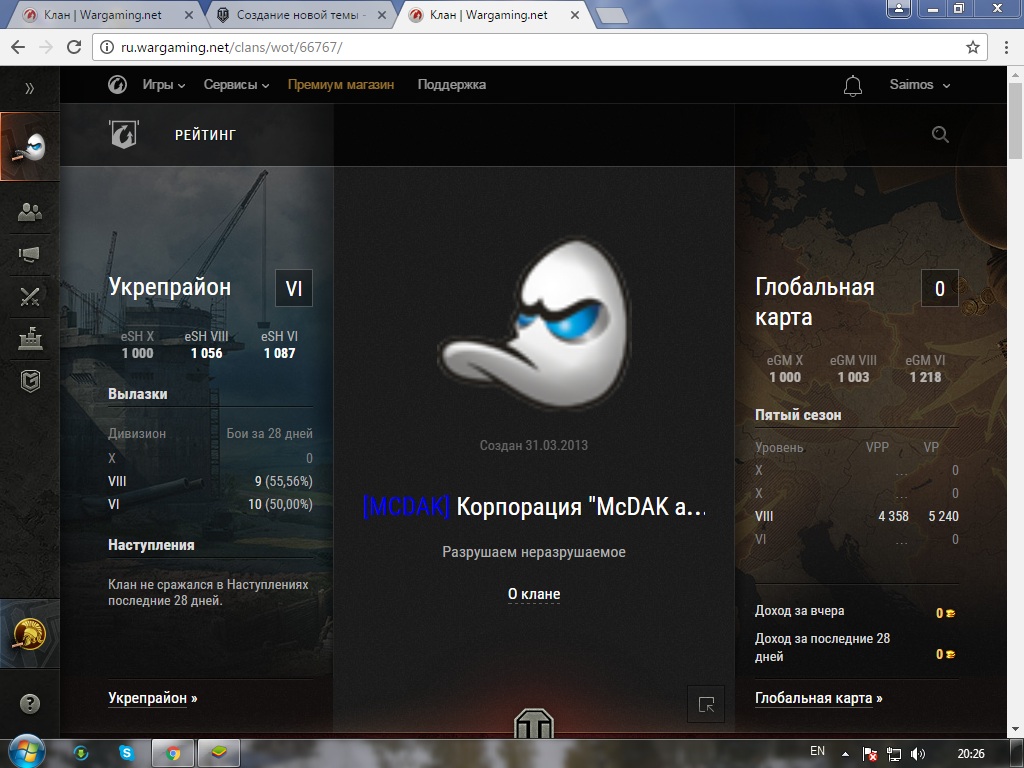Go back in the browser
The height and width of the screenshot is (768, 1024).
pos(18,47)
